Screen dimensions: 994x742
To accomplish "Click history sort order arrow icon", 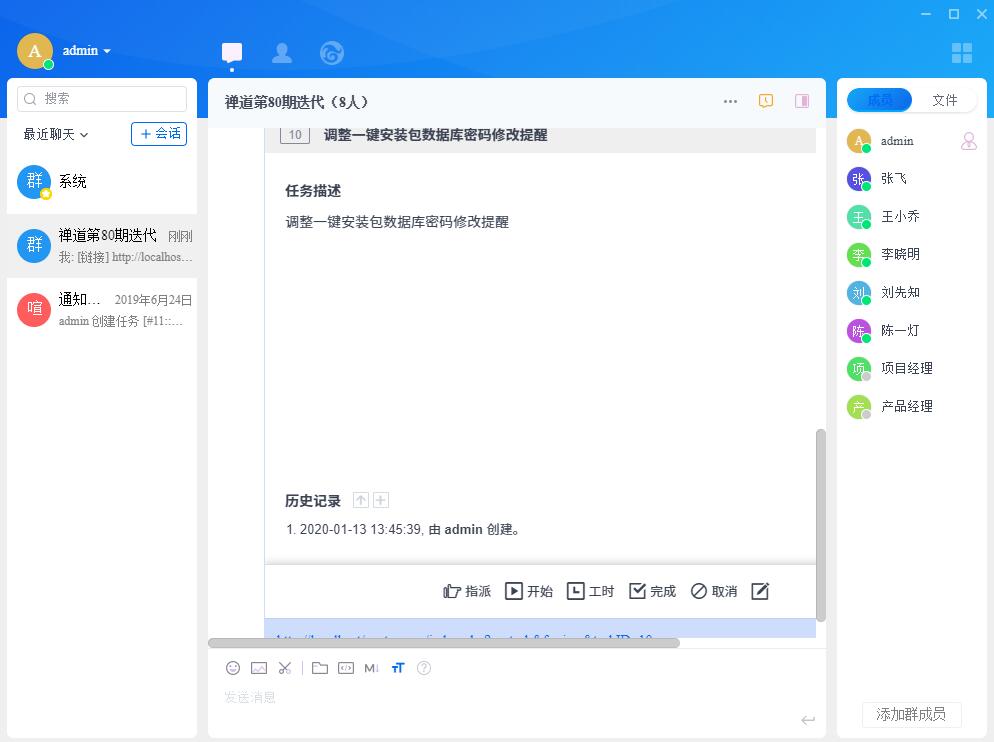I will [x=361, y=500].
